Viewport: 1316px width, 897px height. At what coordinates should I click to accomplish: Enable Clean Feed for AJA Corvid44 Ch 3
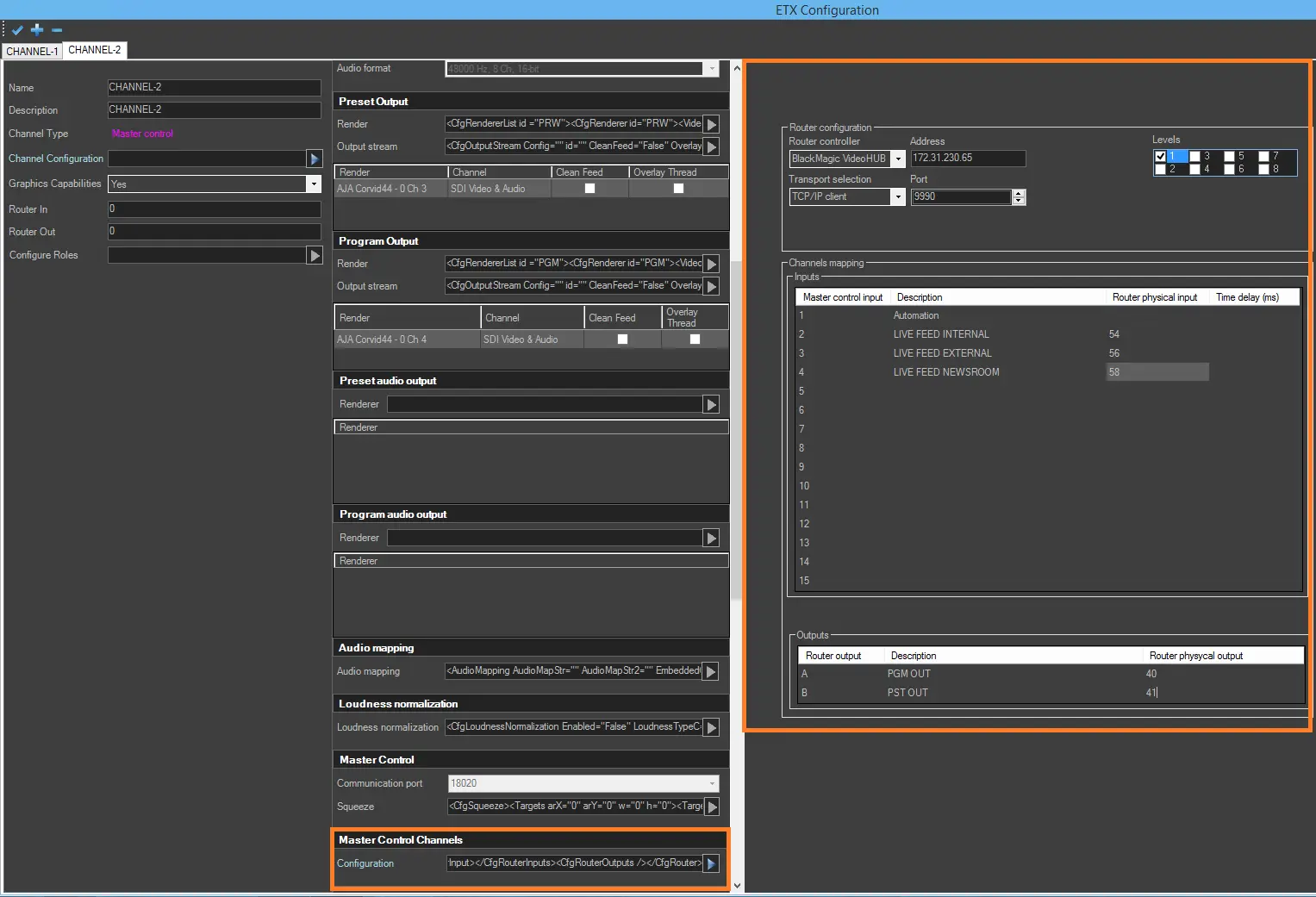pyautogui.click(x=590, y=189)
